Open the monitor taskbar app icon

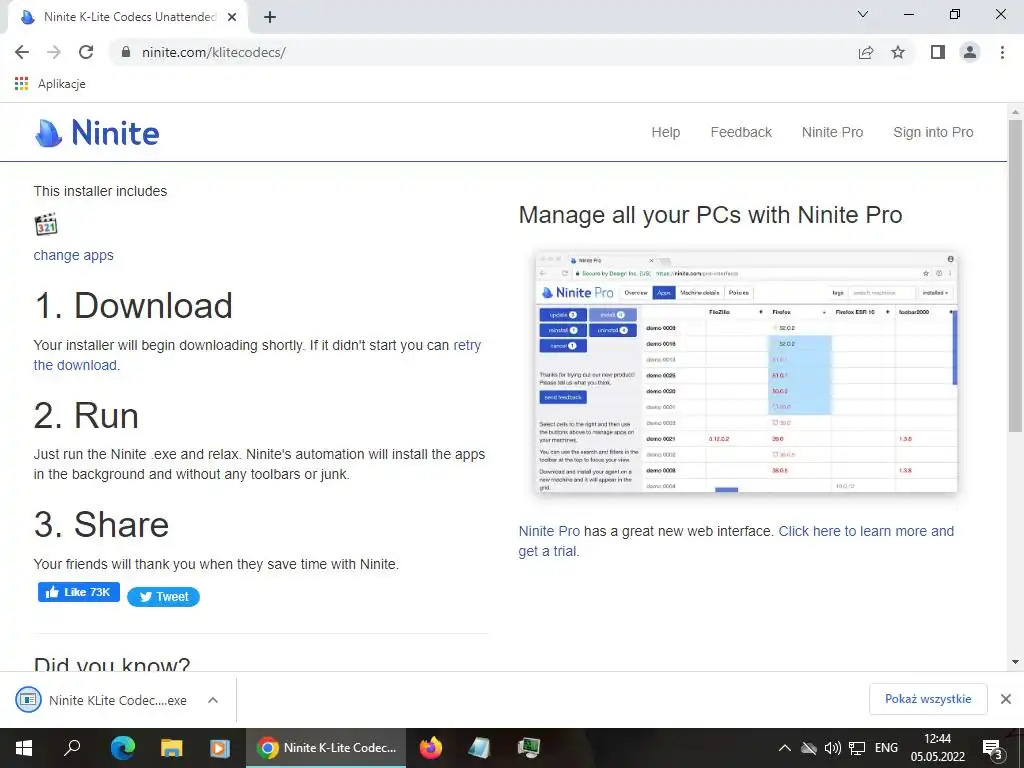click(x=528, y=748)
